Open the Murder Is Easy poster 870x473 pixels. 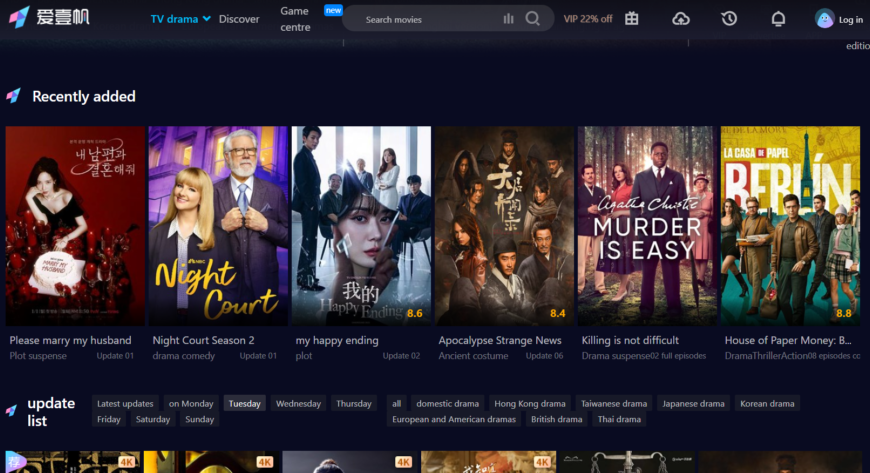(x=647, y=226)
